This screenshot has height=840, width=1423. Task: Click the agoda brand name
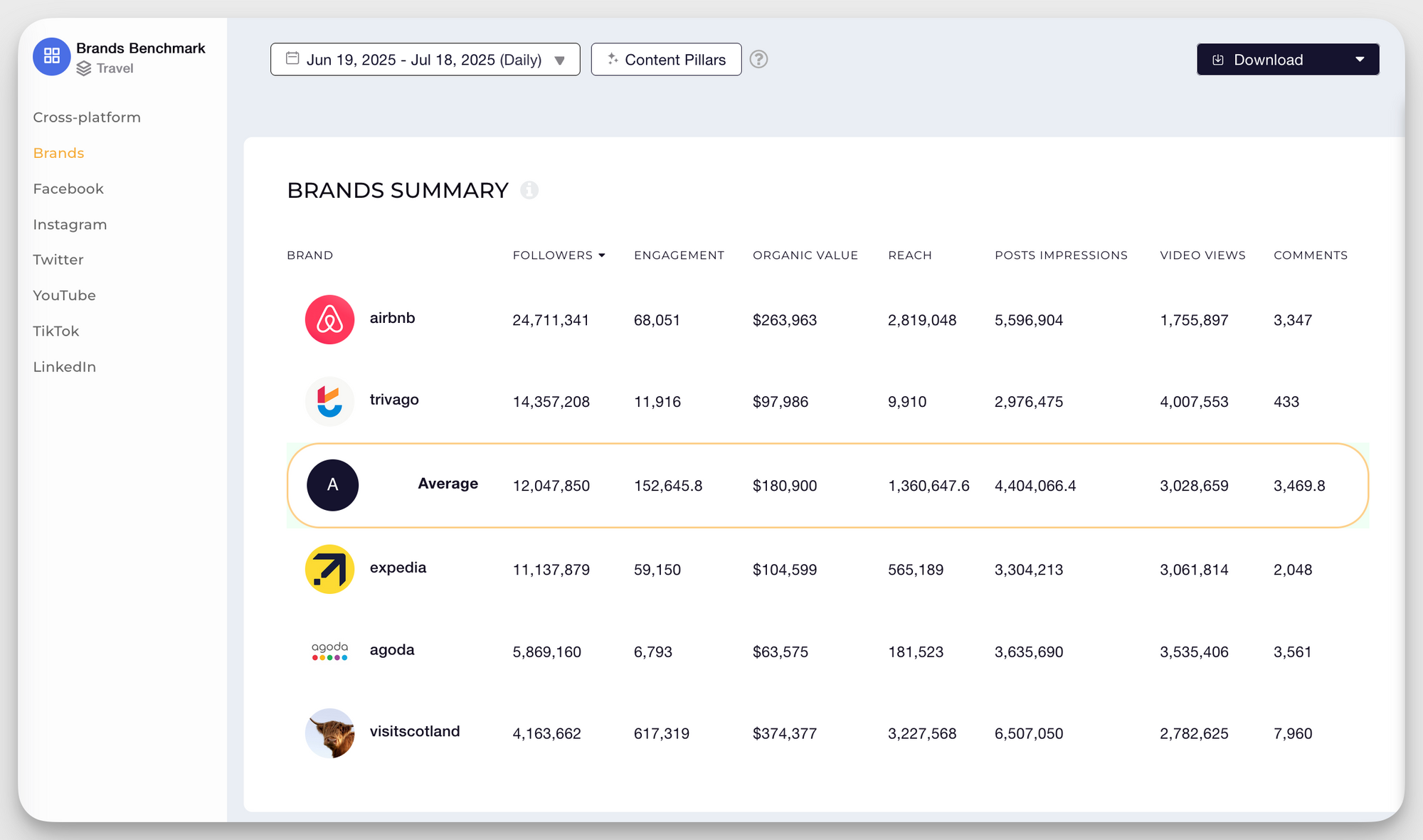point(392,650)
